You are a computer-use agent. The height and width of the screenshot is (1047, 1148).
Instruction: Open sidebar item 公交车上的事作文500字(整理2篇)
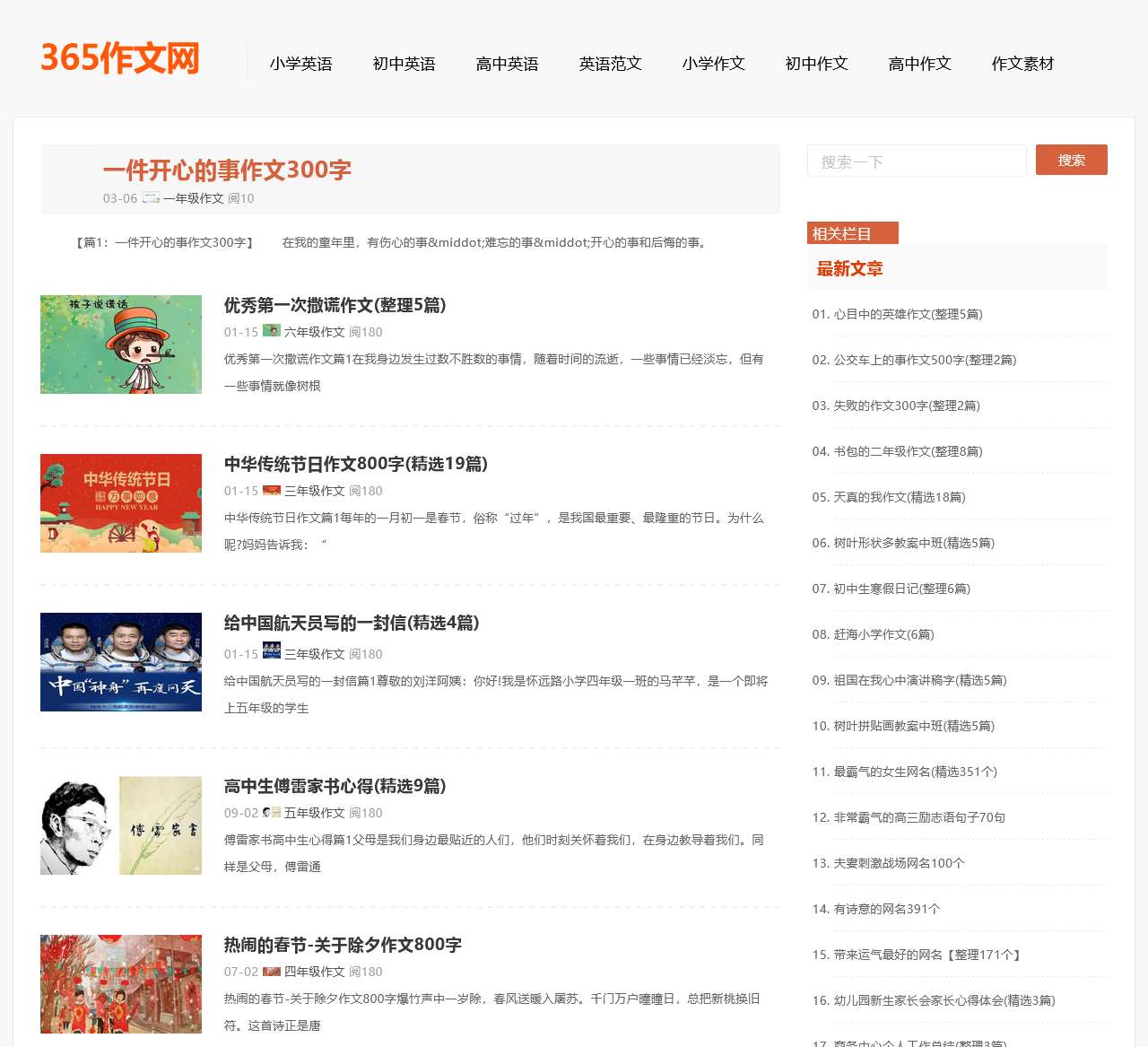[925, 360]
